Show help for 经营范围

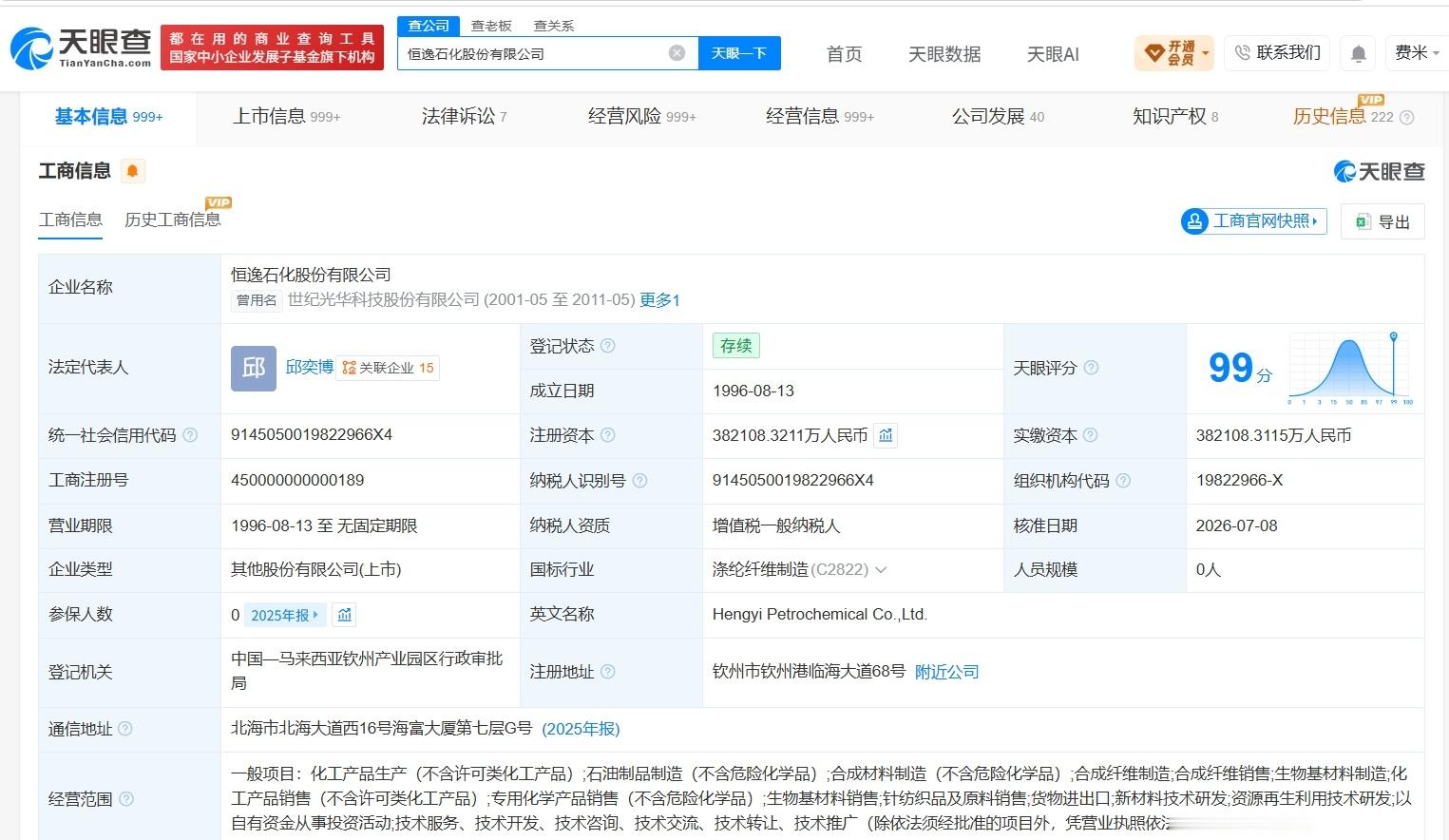coord(126,799)
